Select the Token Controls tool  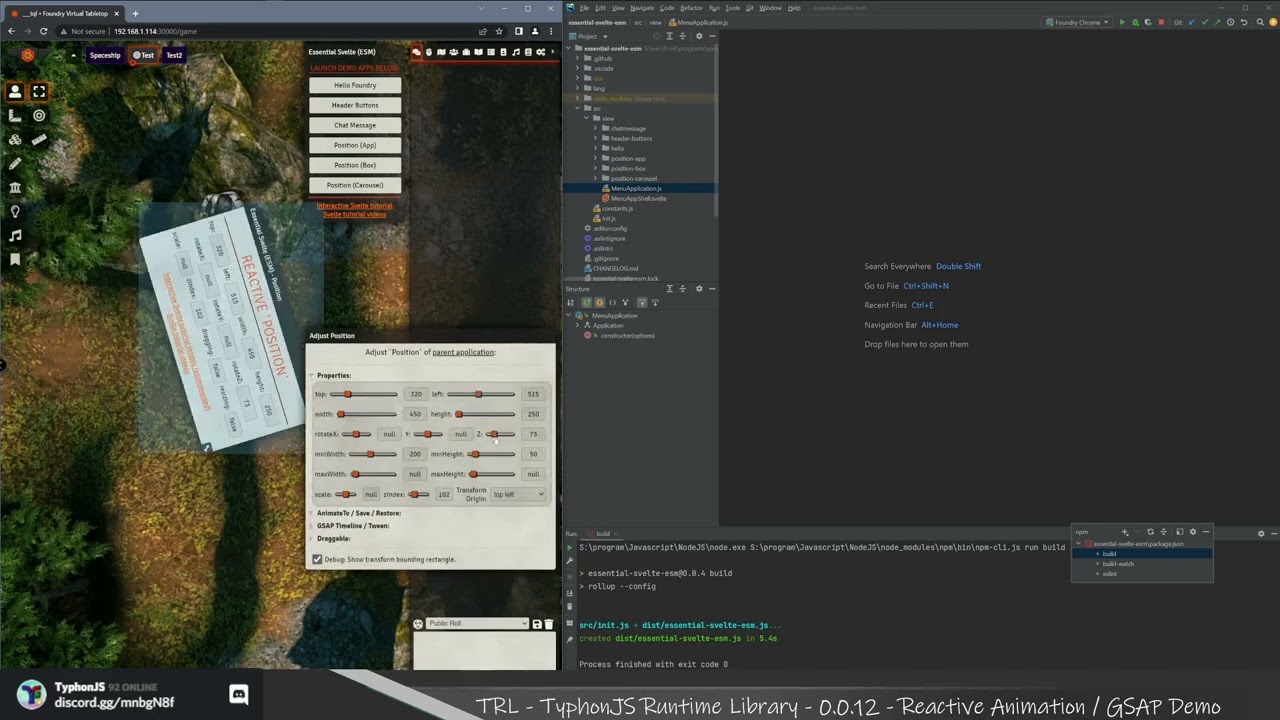pyautogui.click(x=14, y=91)
